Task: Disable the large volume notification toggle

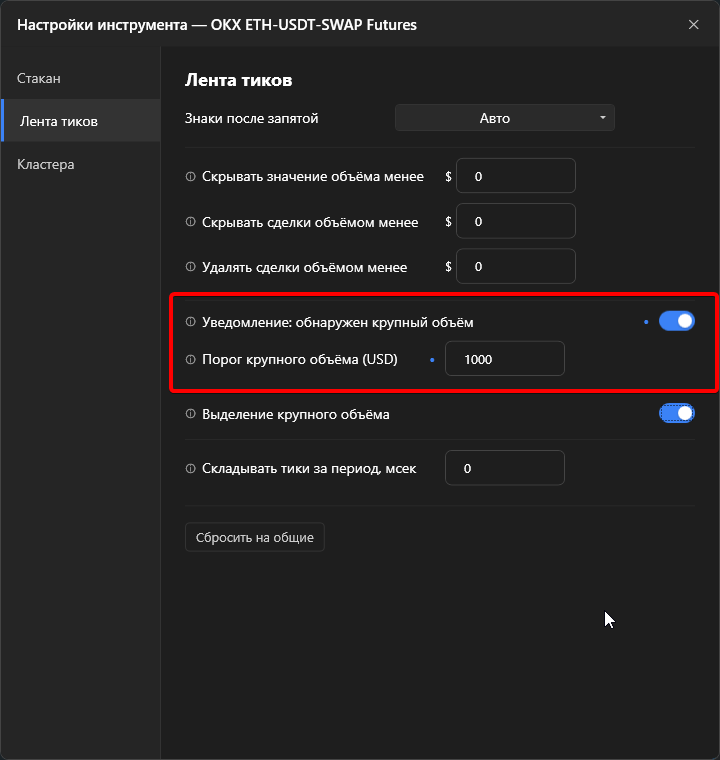Action: tap(676, 321)
